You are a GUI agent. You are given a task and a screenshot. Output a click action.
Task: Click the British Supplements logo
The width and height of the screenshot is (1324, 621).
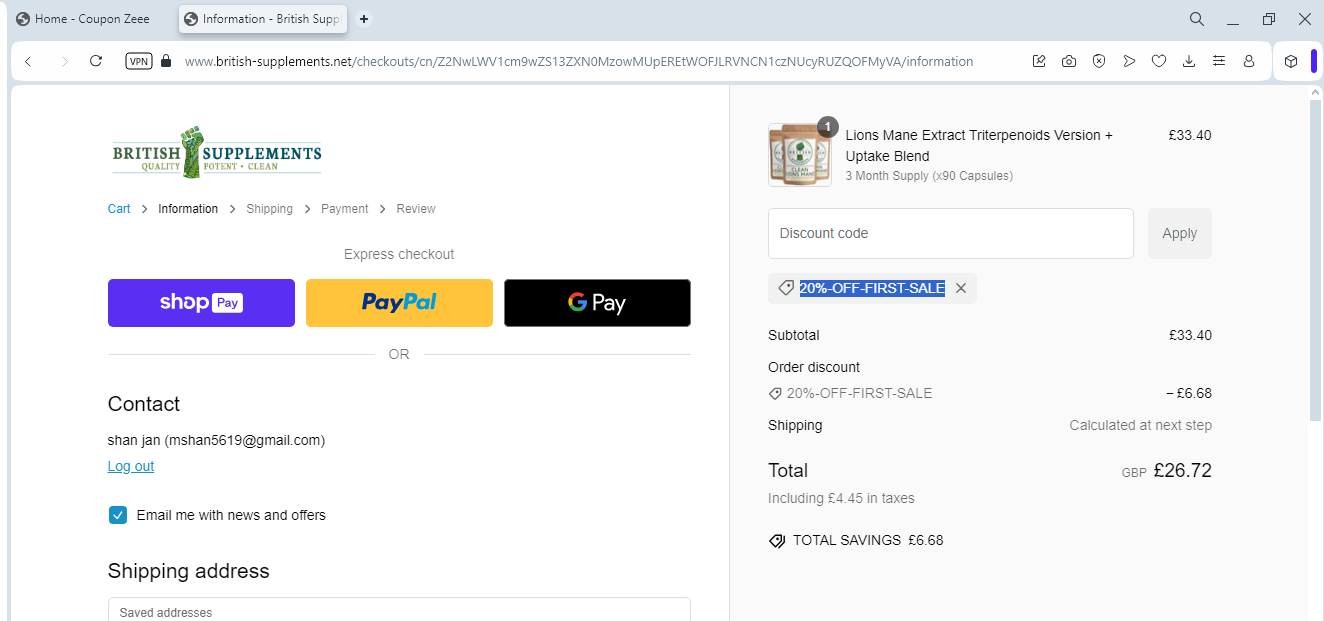pos(217,152)
